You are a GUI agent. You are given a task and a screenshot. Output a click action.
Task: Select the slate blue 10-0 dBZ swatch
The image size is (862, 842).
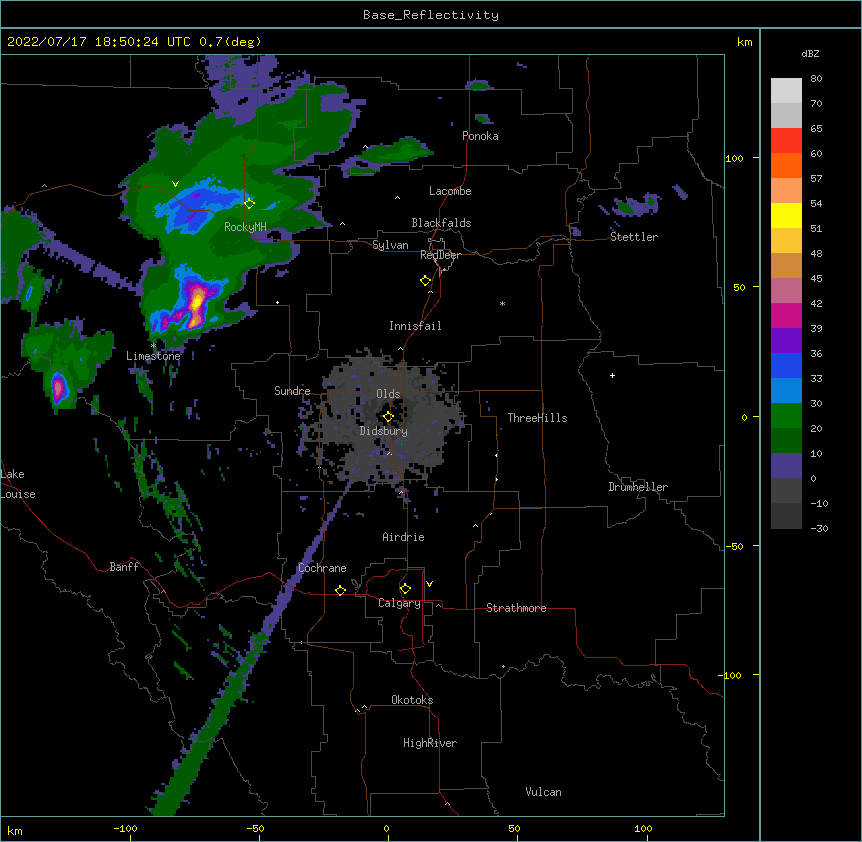pyautogui.click(x=786, y=466)
